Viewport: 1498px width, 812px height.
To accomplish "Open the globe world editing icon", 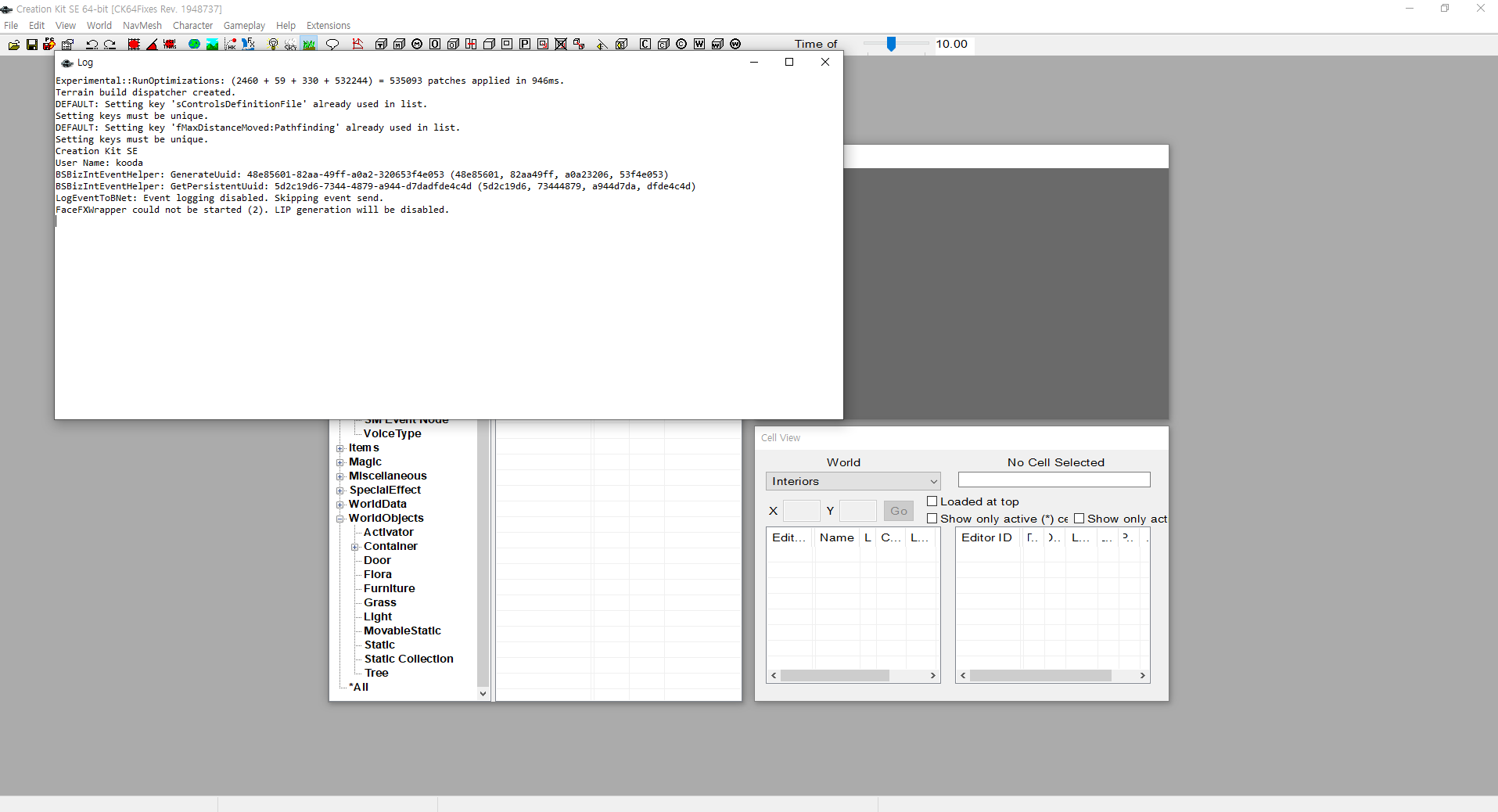I will (194, 45).
